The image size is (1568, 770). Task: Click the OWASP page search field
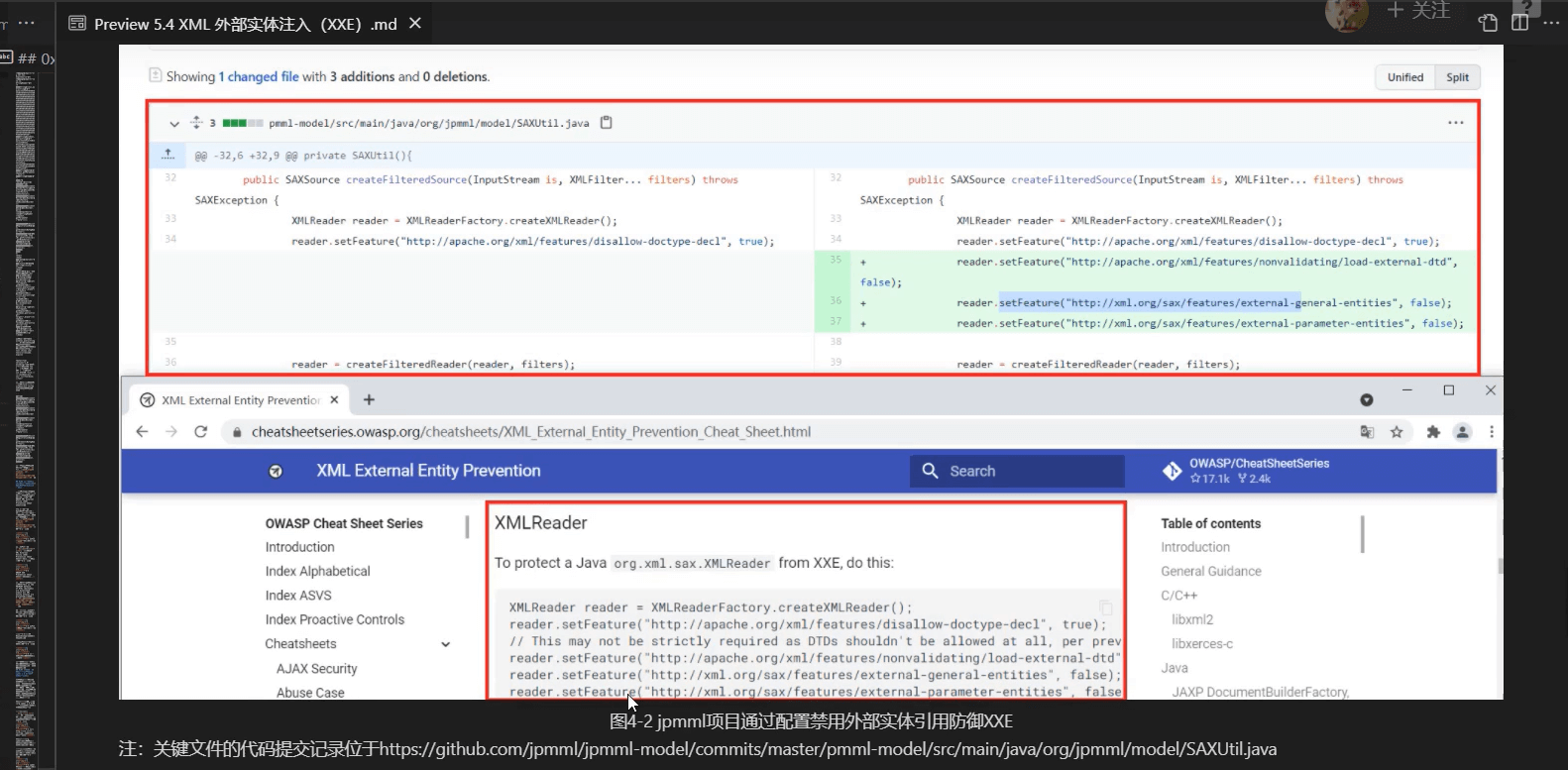click(x=1017, y=471)
